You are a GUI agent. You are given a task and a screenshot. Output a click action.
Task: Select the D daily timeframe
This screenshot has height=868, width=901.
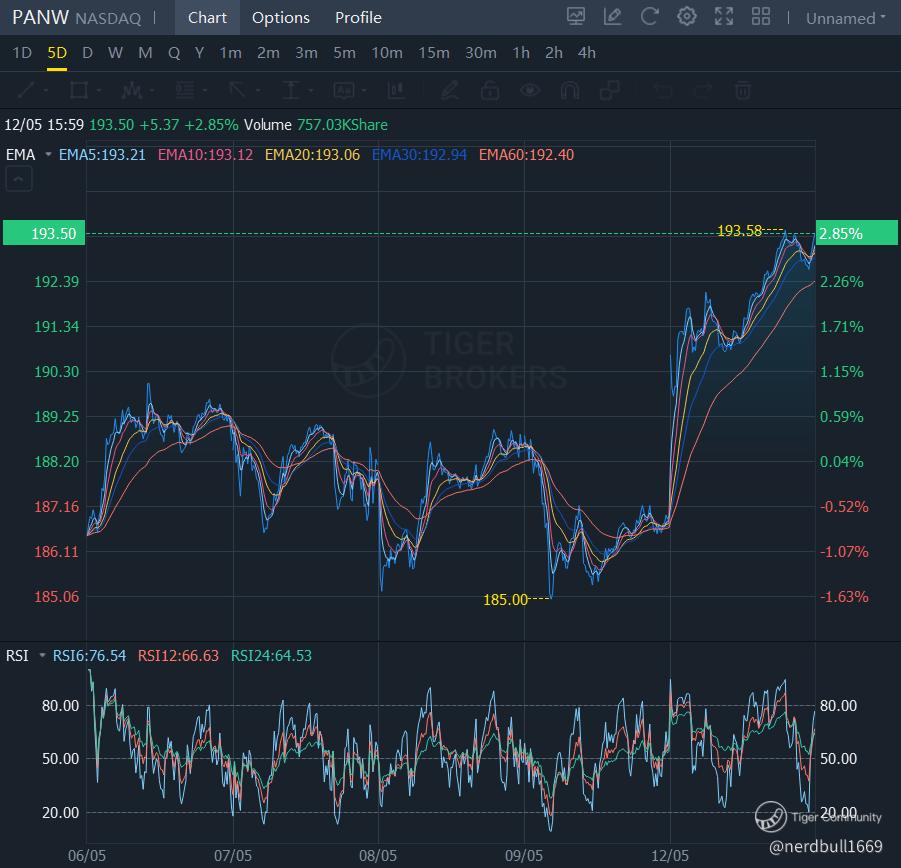pos(87,53)
